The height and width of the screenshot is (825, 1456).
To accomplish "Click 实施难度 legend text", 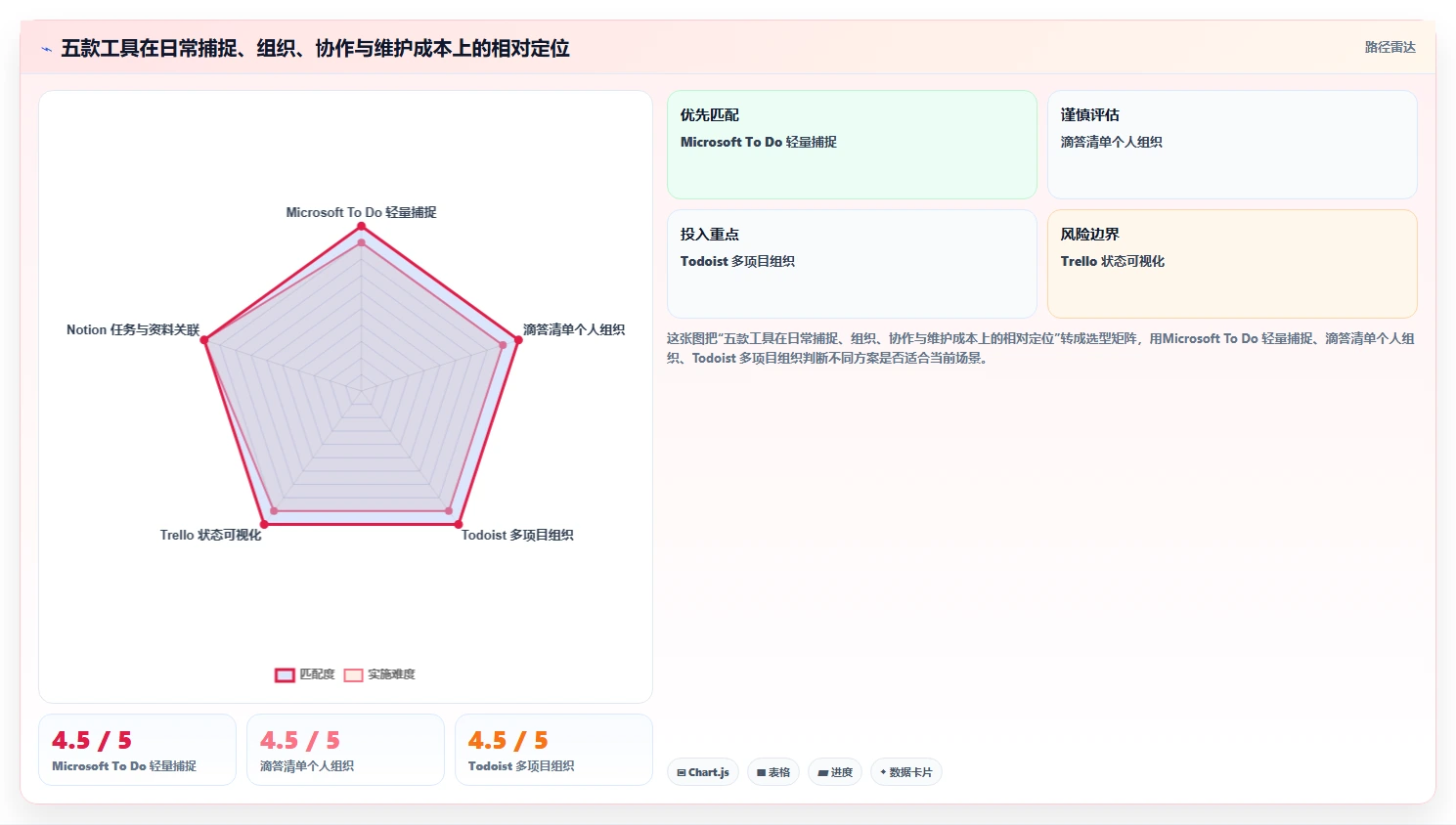I will click(391, 674).
